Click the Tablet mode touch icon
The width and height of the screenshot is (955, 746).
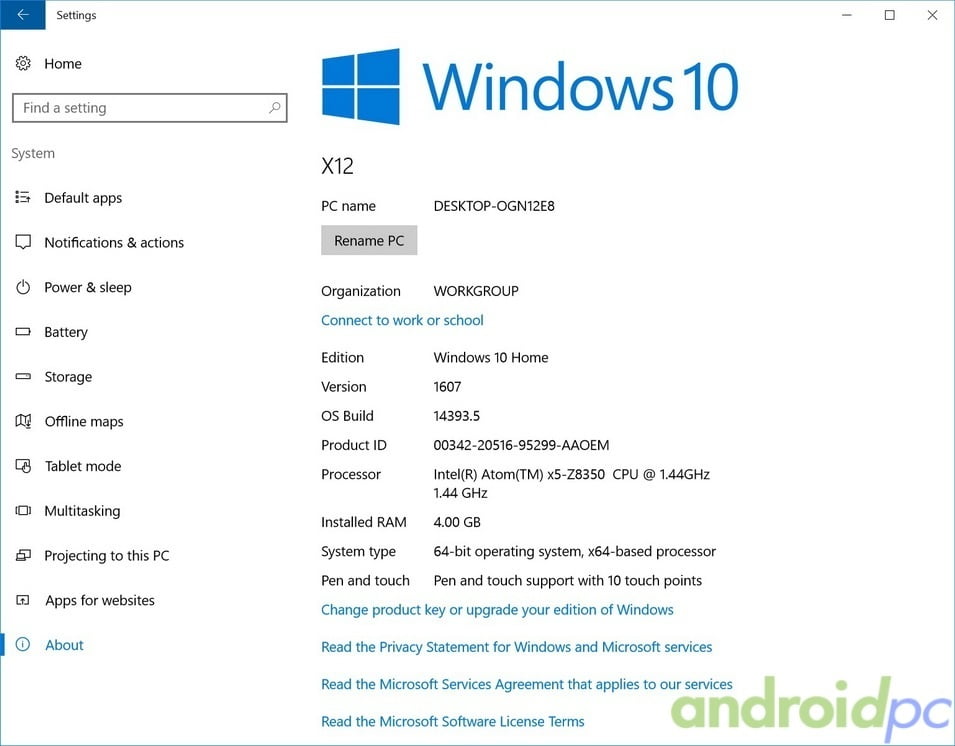pyautogui.click(x=23, y=466)
